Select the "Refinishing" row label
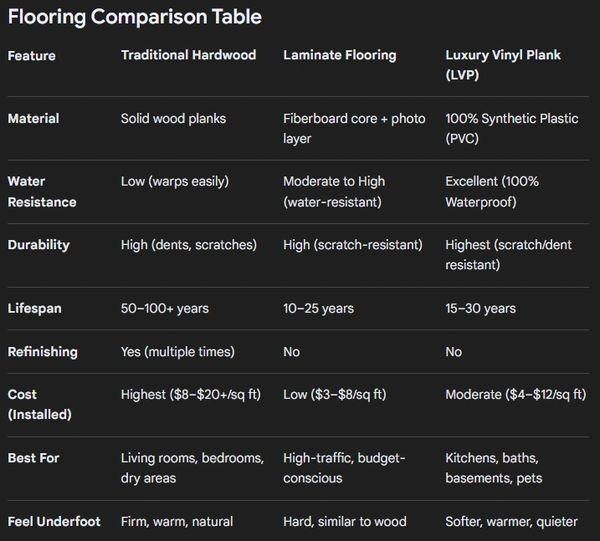 click(x=43, y=352)
